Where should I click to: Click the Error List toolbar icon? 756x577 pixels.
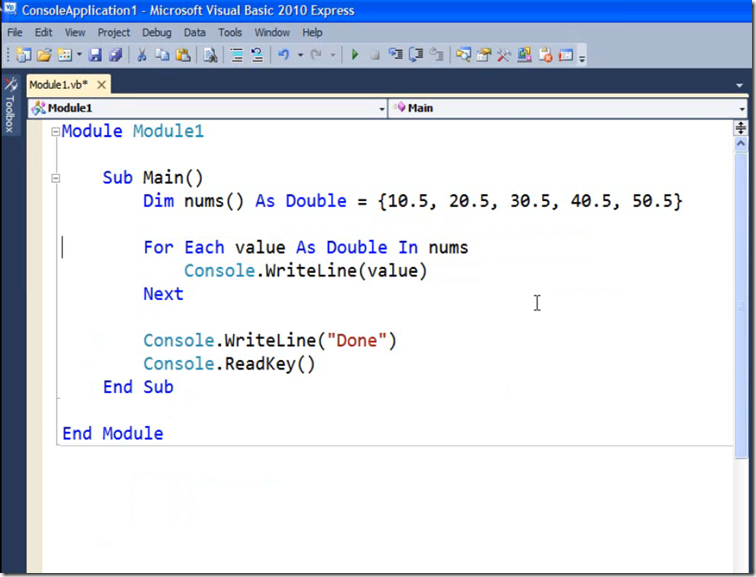pyautogui.click(x=545, y=55)
